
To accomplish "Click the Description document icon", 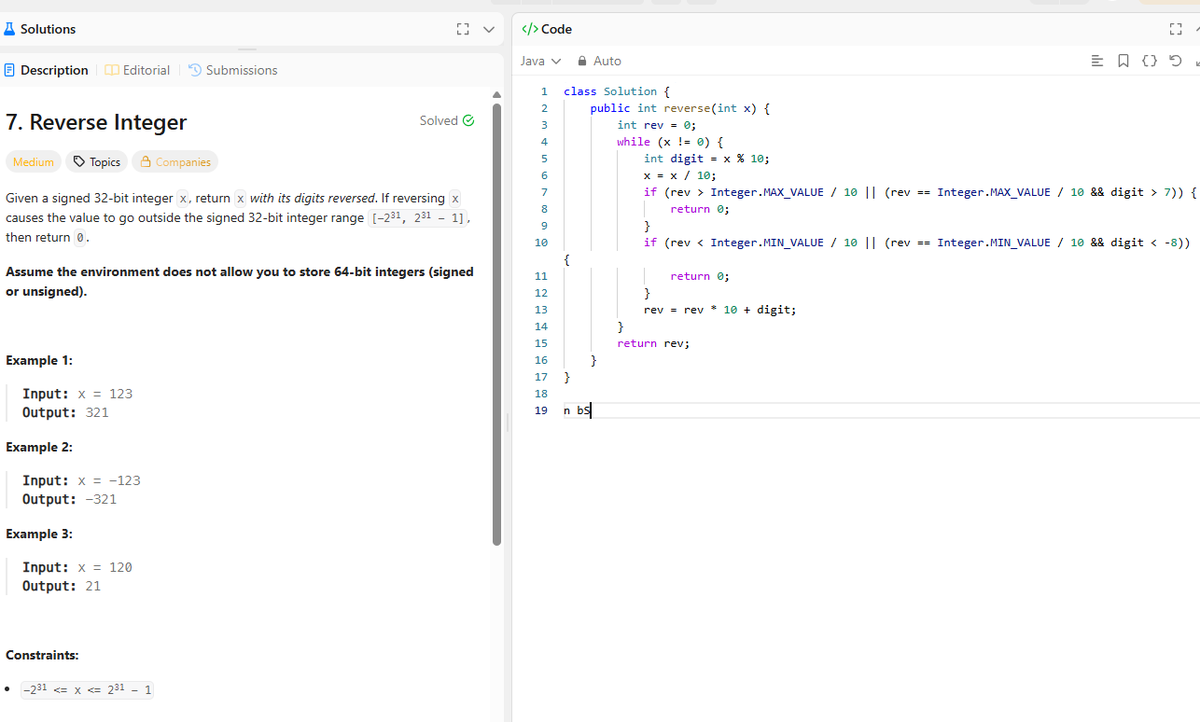I will point(9,70).
